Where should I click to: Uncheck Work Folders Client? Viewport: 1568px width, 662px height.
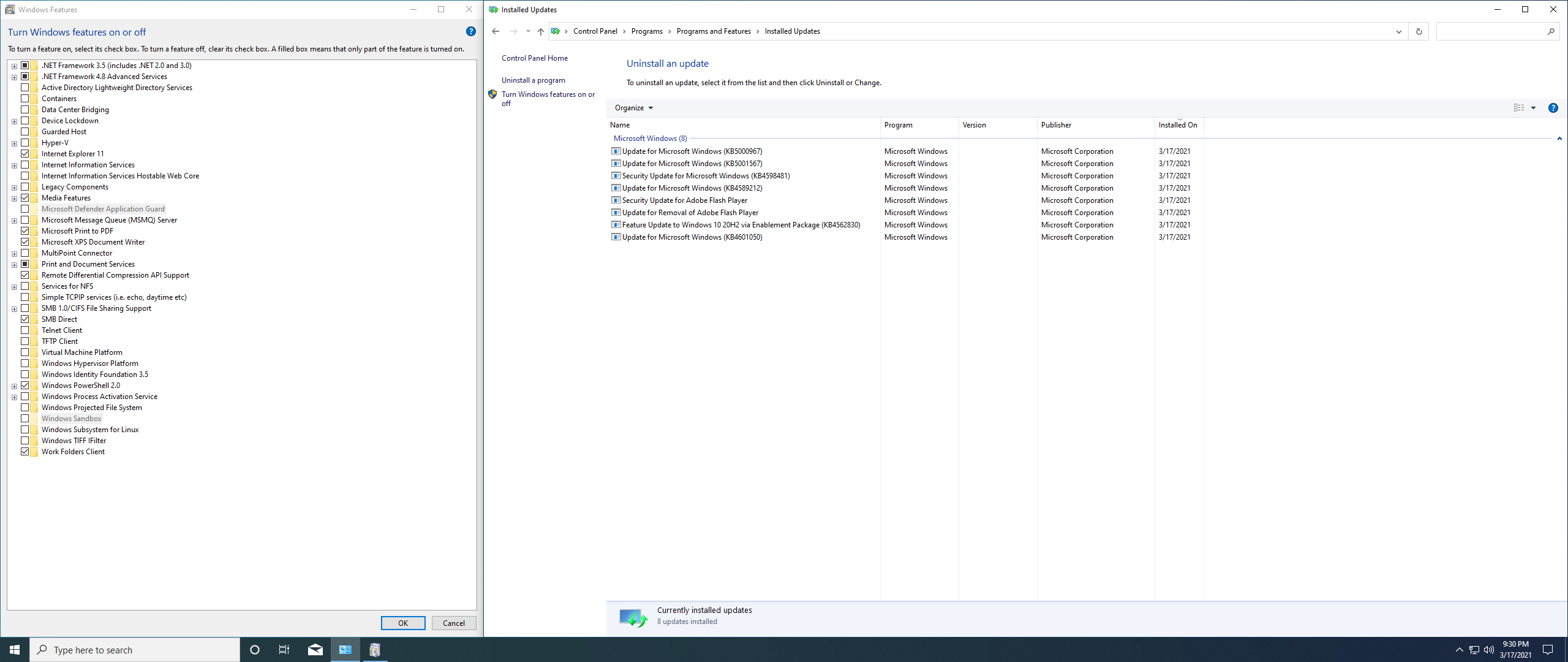click(x=25, y=452)
